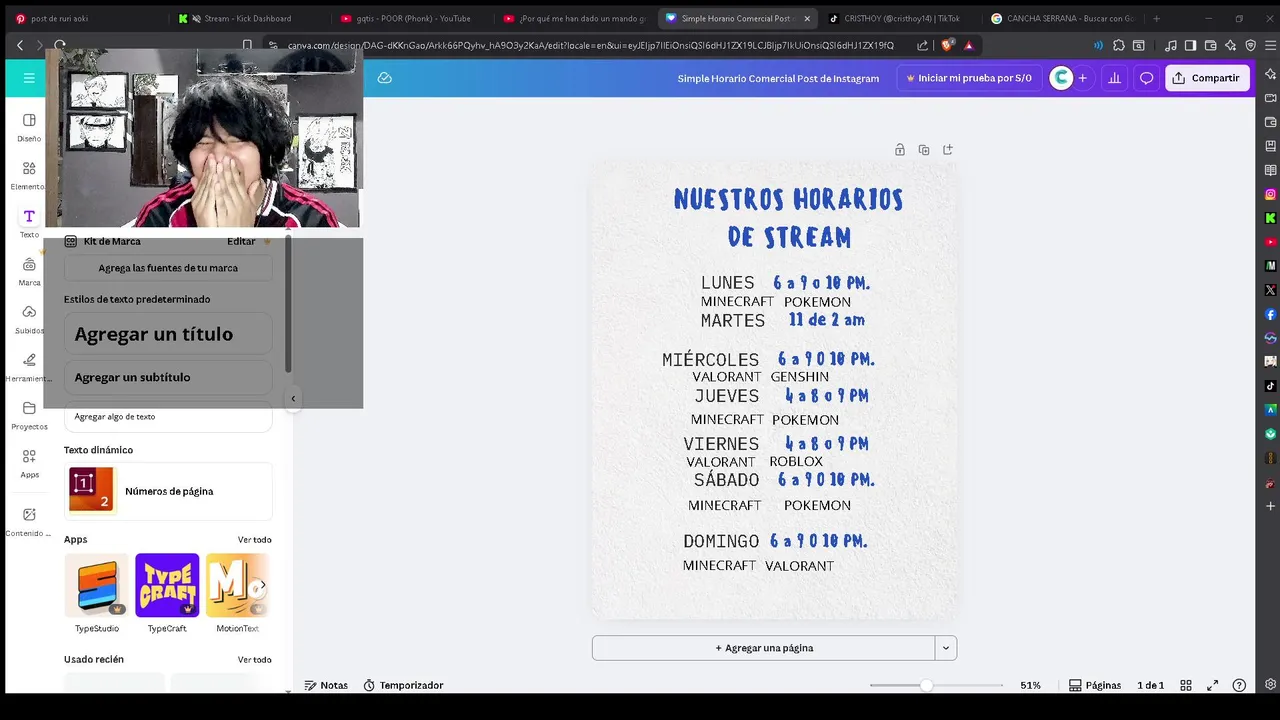Click Editar next to Kit de Marca
The height and width of the screenshot is (720, 1280).
point(241,241)
